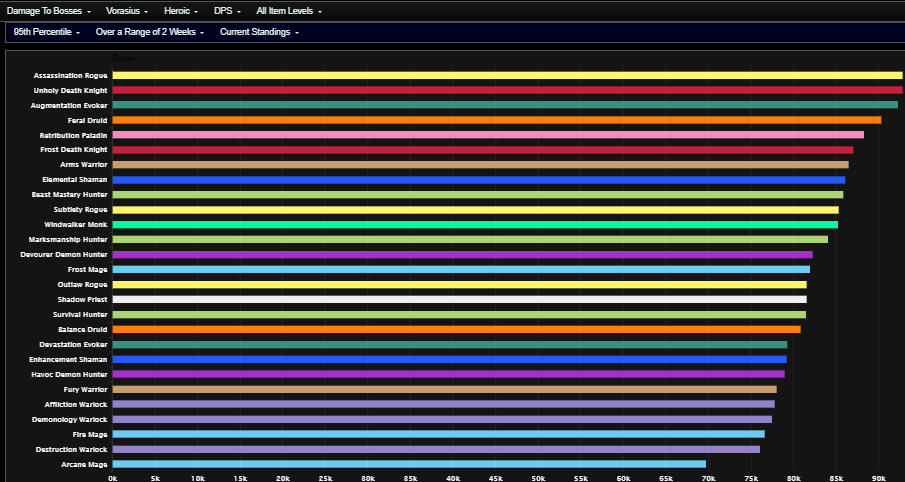Viewport: 905px width, 482px height.
Task: Select the Retribution Paladin pink bar
Action: (488, 135)
